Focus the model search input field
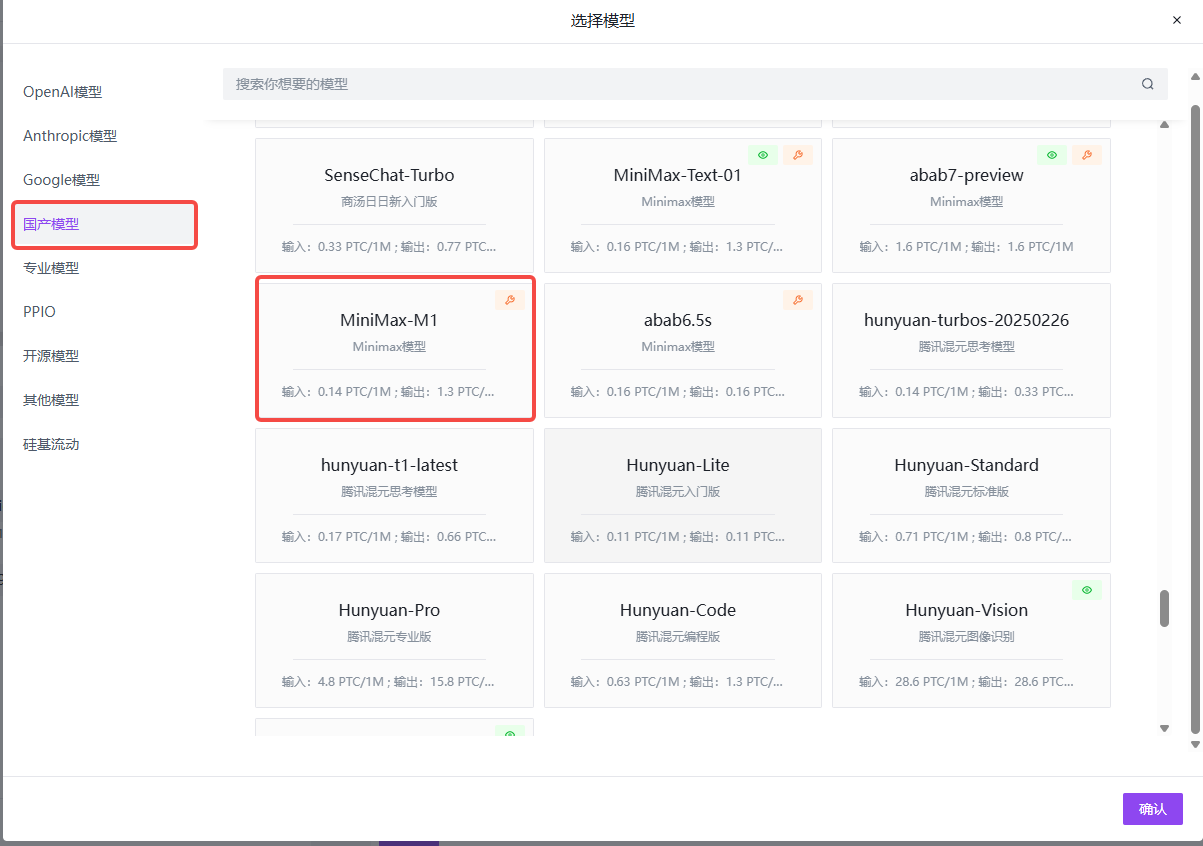 click(695, 84)
